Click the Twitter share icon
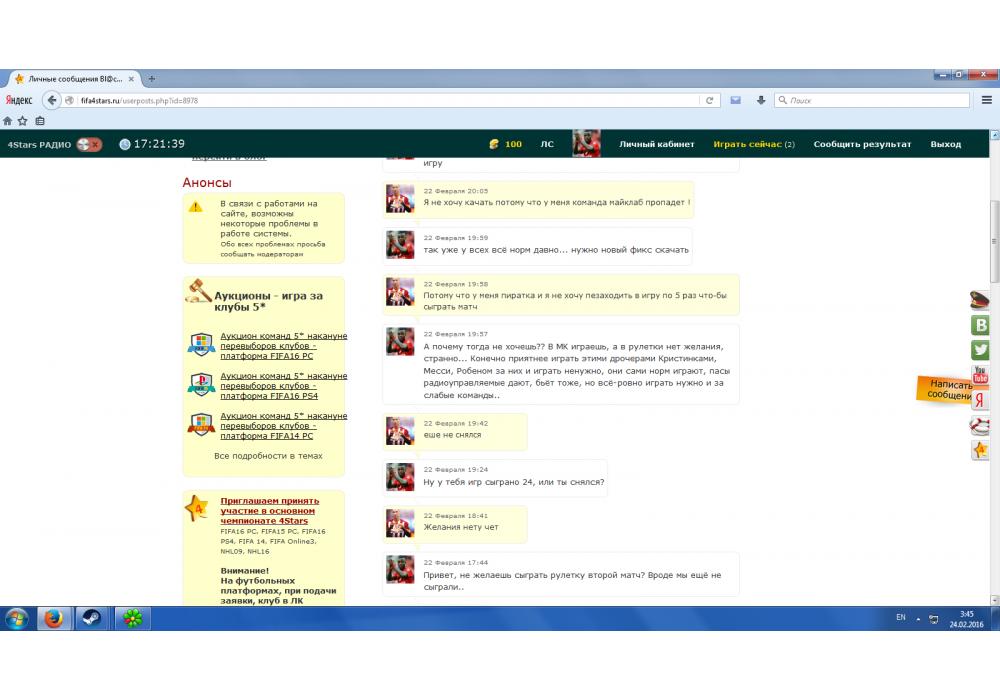The image size is (1000, 700). [x=980, y=349]
